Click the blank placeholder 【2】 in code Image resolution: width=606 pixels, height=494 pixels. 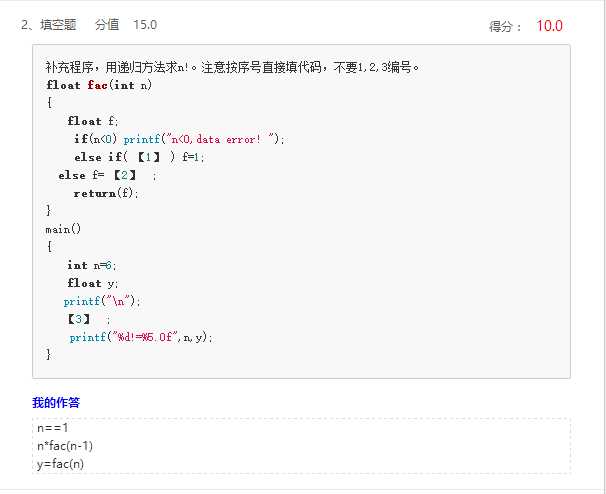tap(124, 175)
